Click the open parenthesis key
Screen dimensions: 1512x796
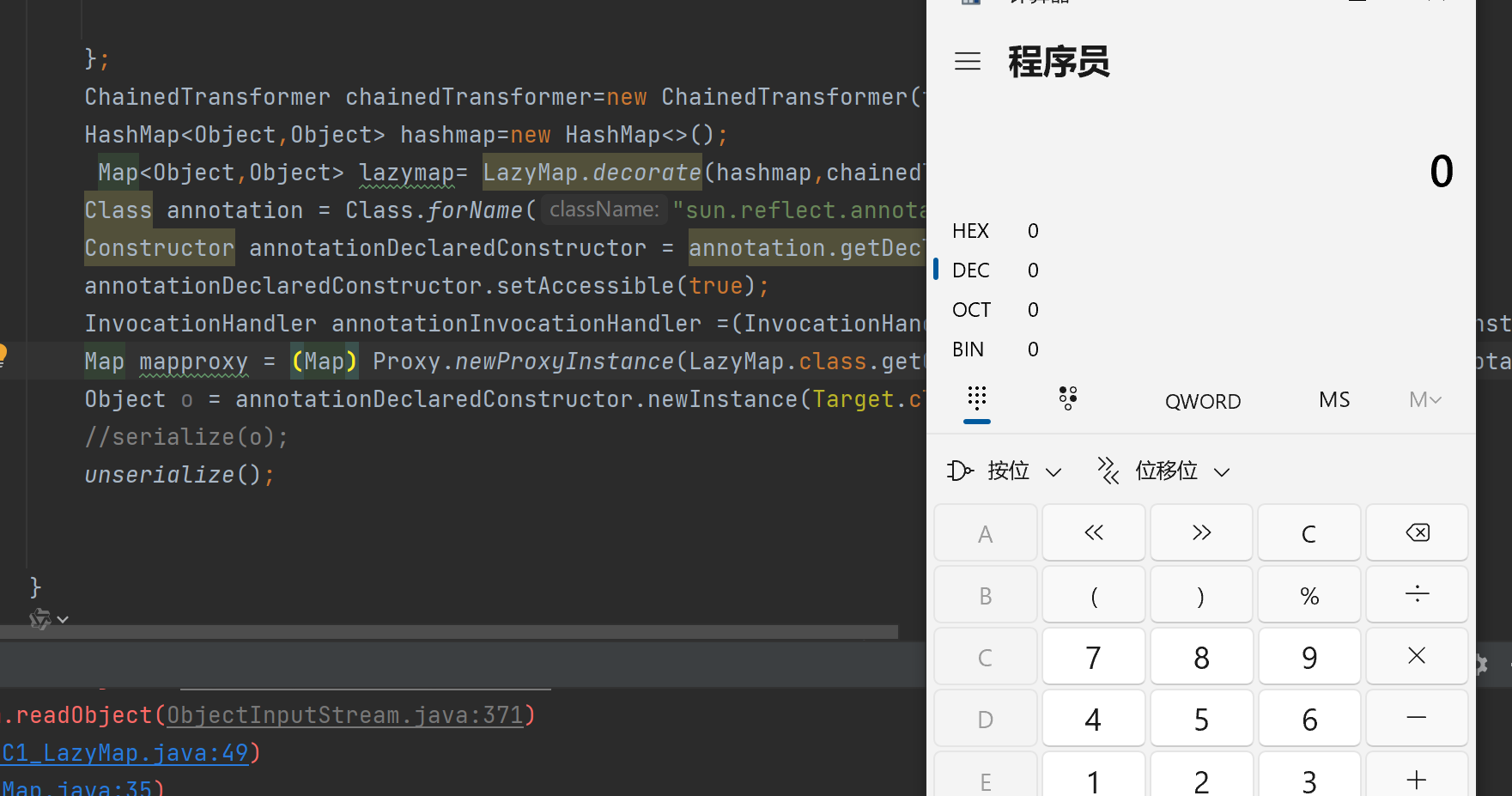tap(1094, 595)
